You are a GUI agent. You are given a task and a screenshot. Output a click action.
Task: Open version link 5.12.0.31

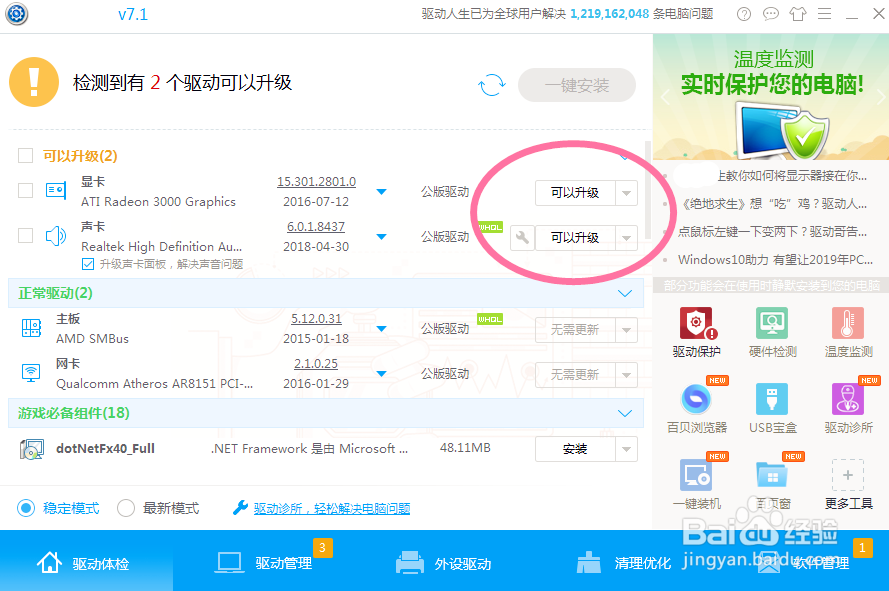tap(316, 319)
